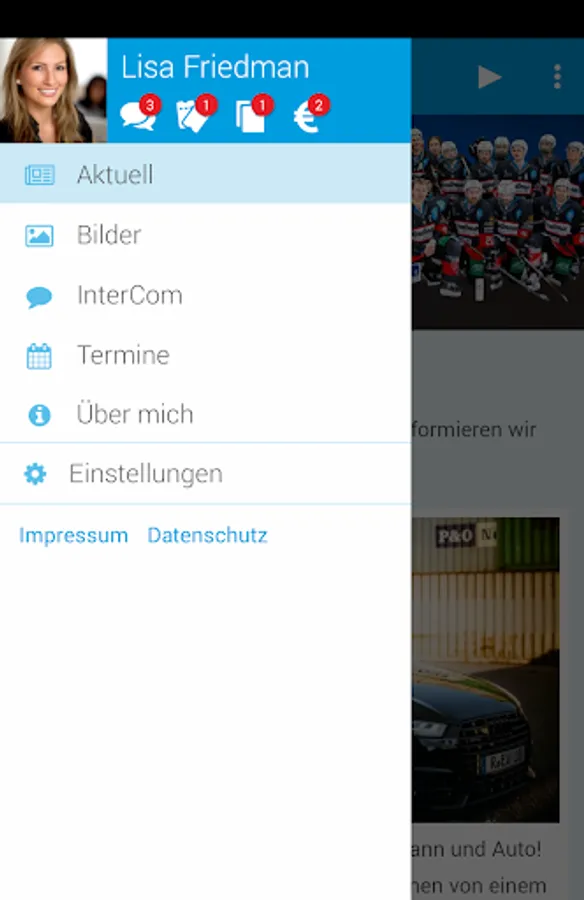This screenshot has width=584, height=900.
Task: Select the Aktuell menu entry
Action: click(206, 173)
